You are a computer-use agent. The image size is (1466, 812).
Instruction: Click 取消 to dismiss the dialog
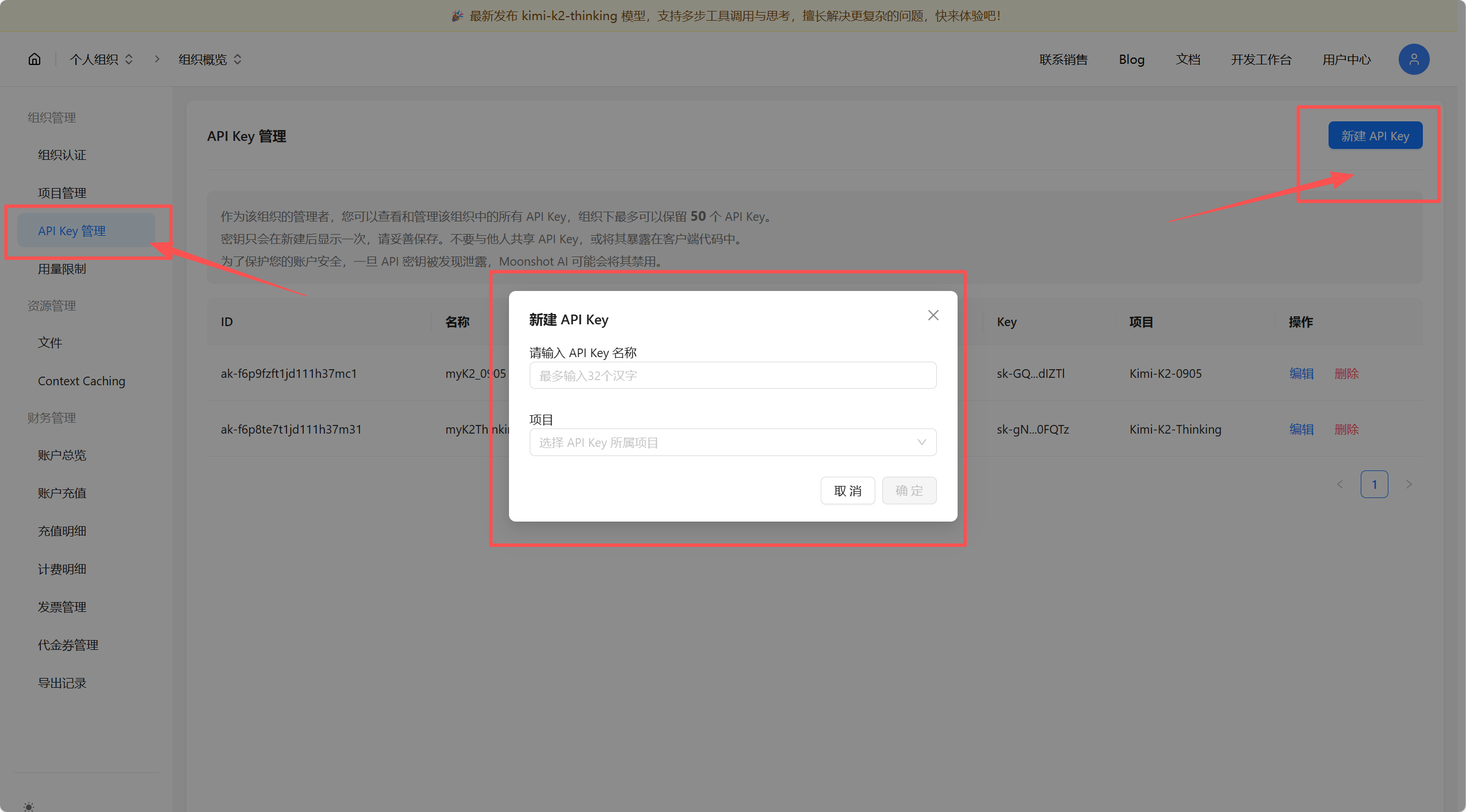click(x=847, y=491)
